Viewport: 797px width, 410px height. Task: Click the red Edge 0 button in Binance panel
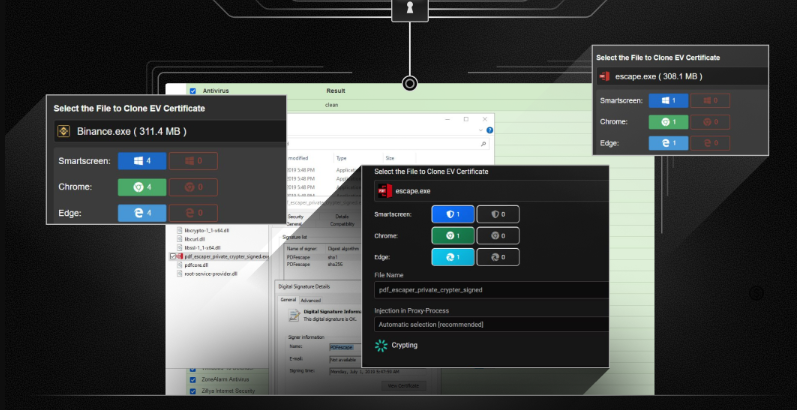[194, 213]
